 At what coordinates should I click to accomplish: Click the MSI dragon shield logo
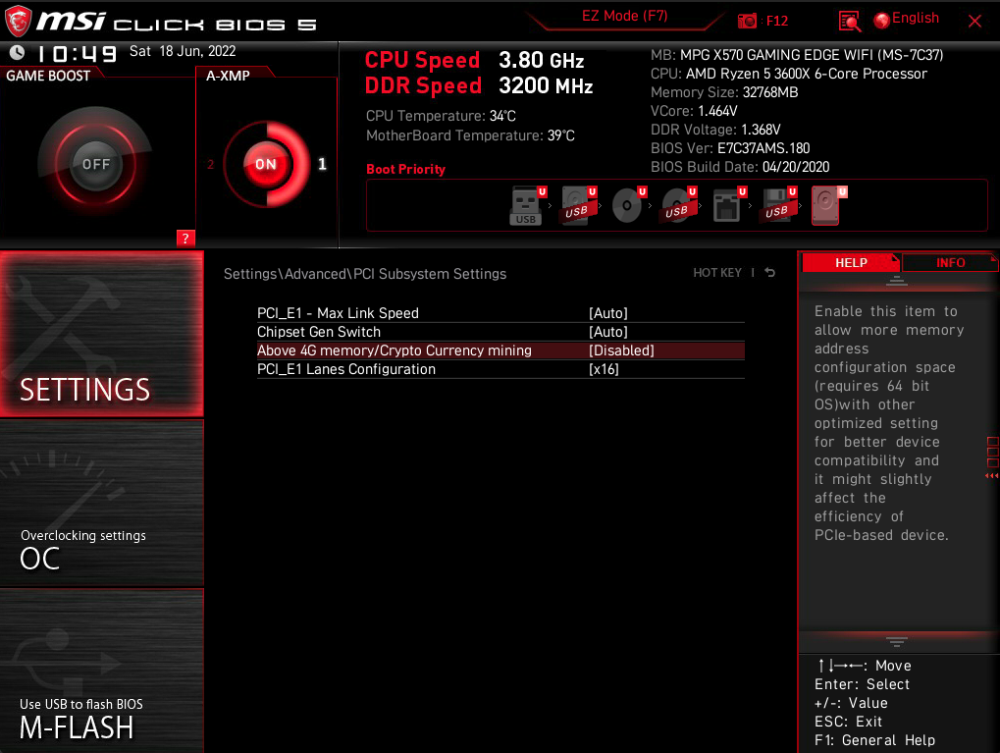click(18, 21)
